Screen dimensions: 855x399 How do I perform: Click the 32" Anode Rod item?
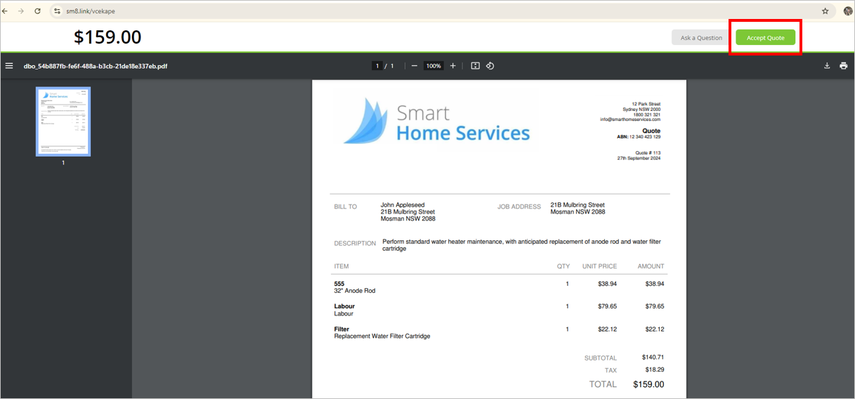coord(354,291)
